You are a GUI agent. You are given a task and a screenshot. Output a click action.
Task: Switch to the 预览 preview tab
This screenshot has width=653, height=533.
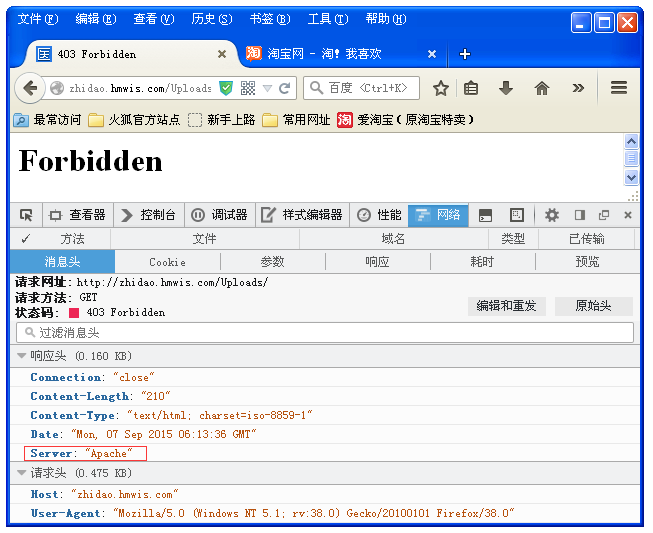[x=587, y=262]
